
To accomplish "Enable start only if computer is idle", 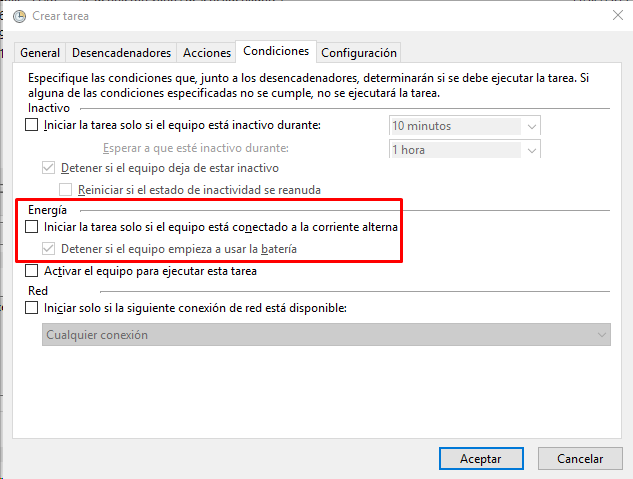I will click(x=31, y=125).
